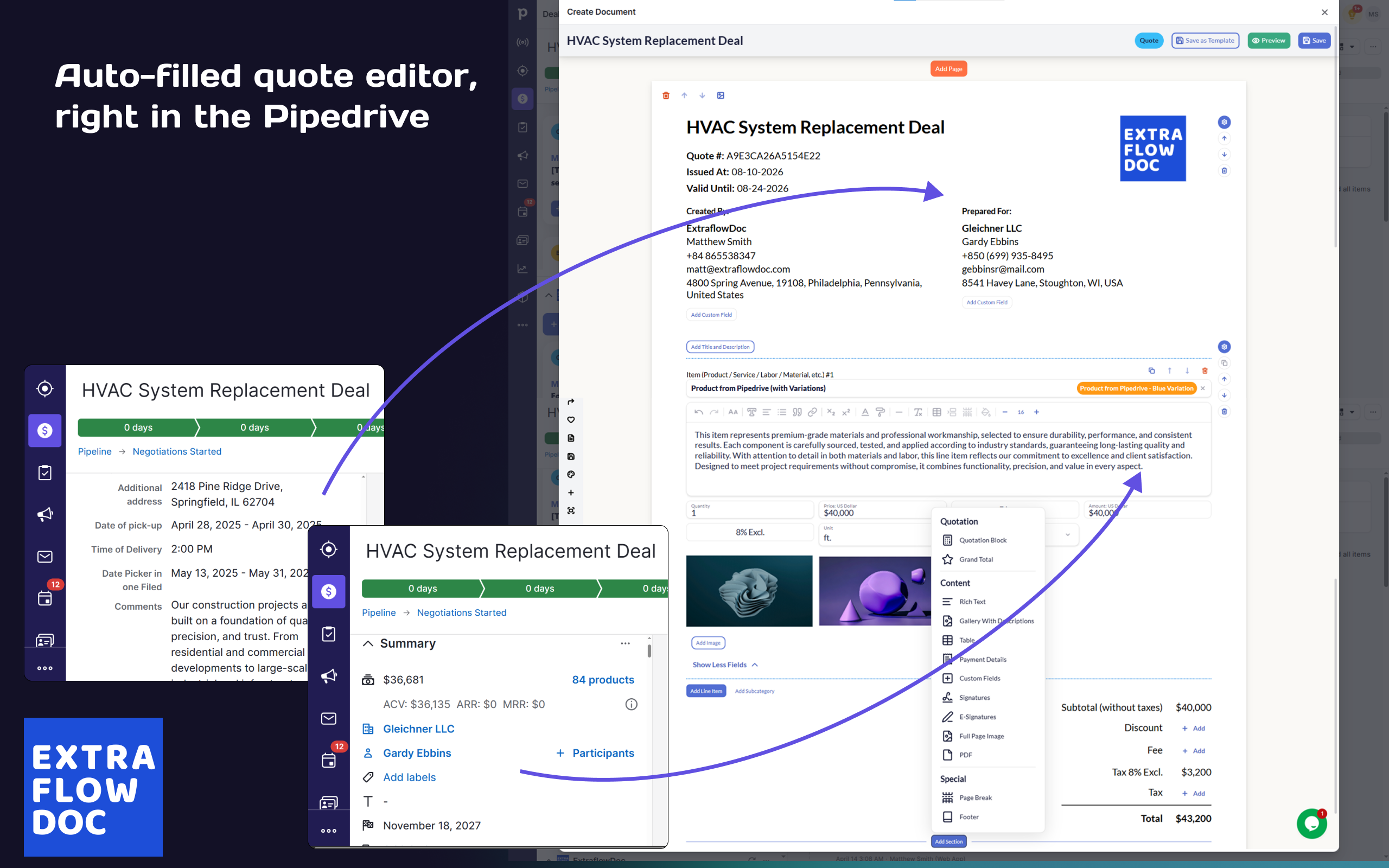Delete the page with the red trash icon
Viewport: 1389px width, 868px height.
click(x=666, y=95)
